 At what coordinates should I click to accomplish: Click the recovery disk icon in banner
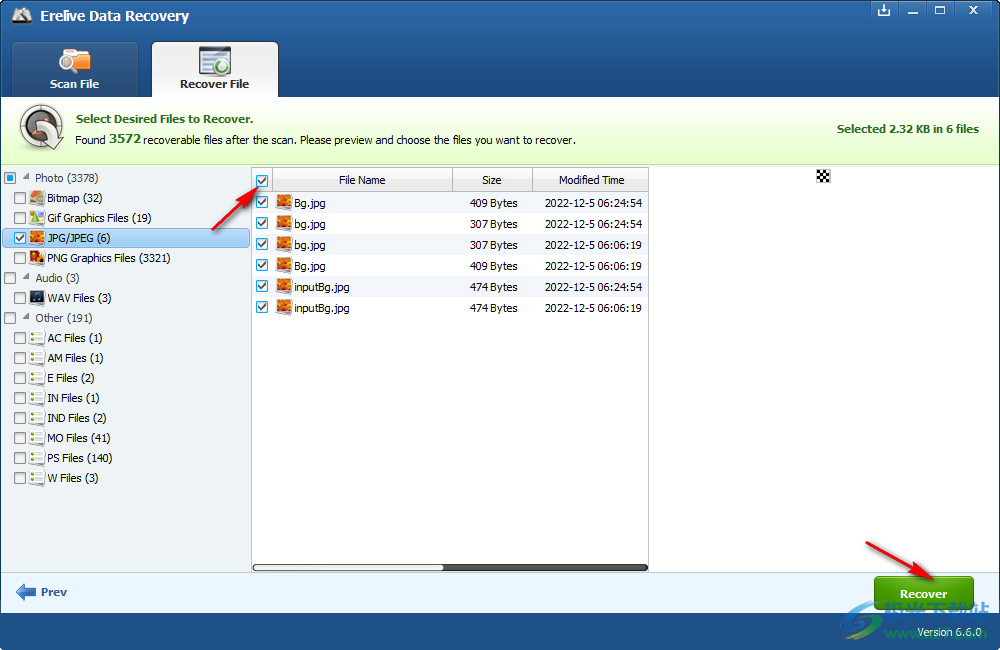[x=41, y=127]
